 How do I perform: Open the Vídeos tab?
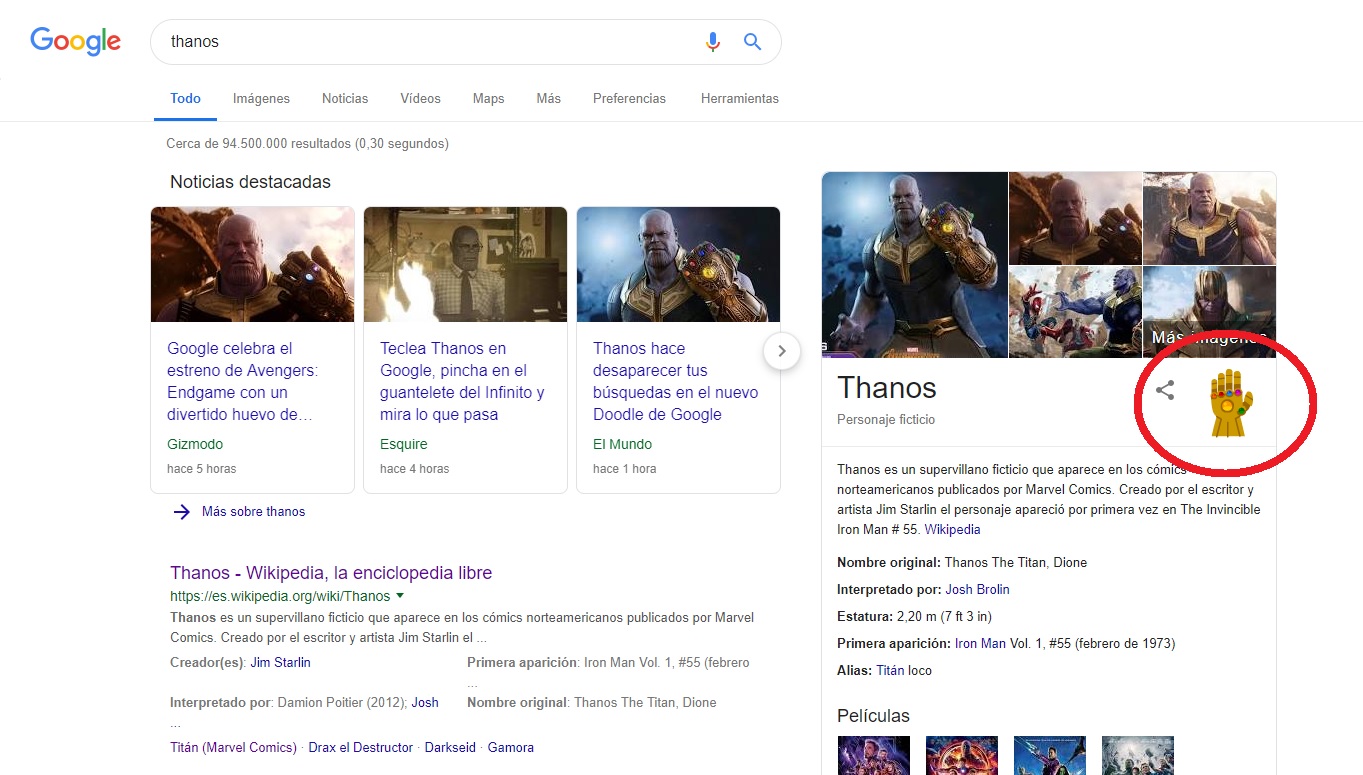[x=420, y=99]
